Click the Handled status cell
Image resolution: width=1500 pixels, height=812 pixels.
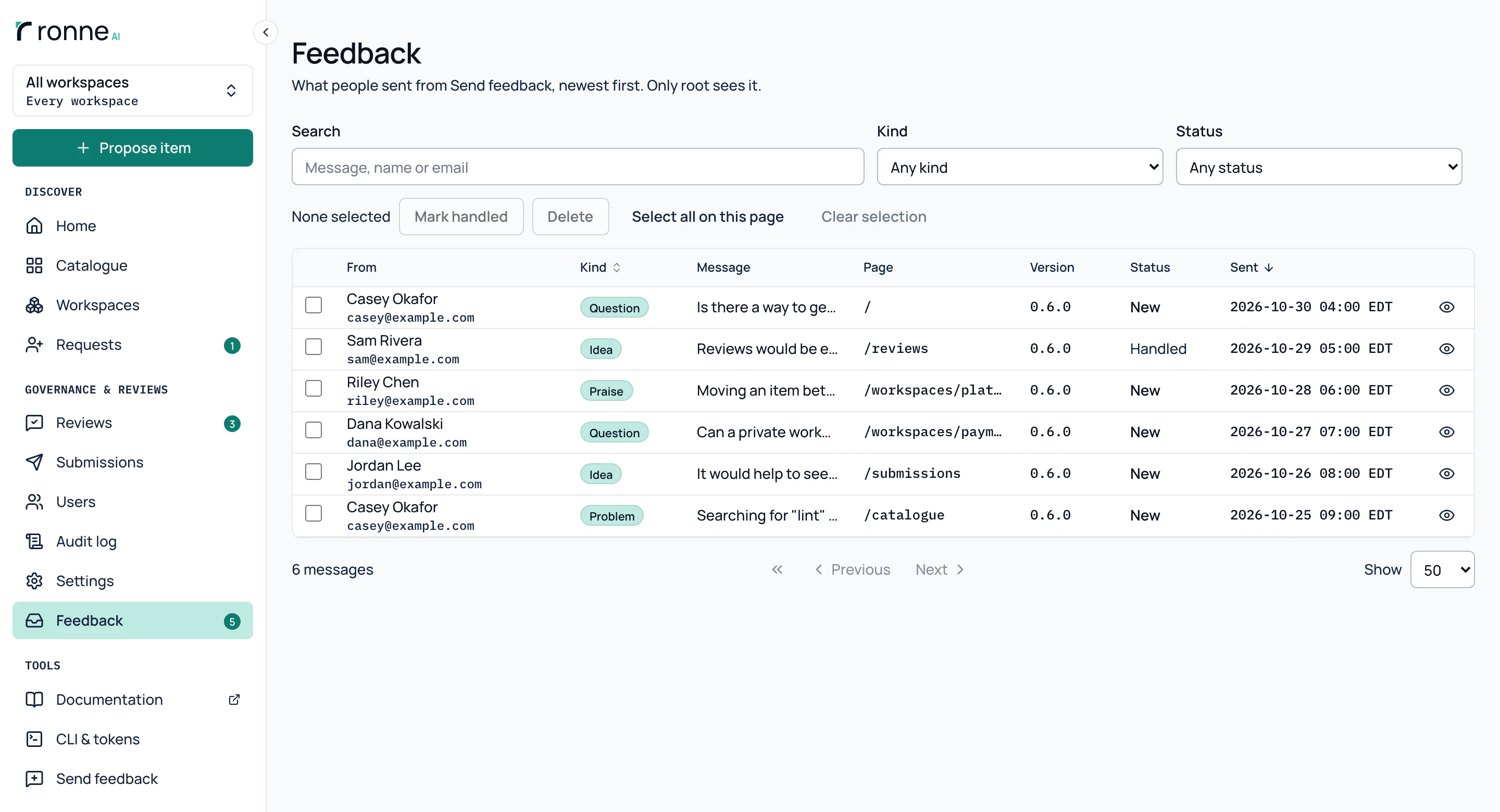click(1158, 349)
